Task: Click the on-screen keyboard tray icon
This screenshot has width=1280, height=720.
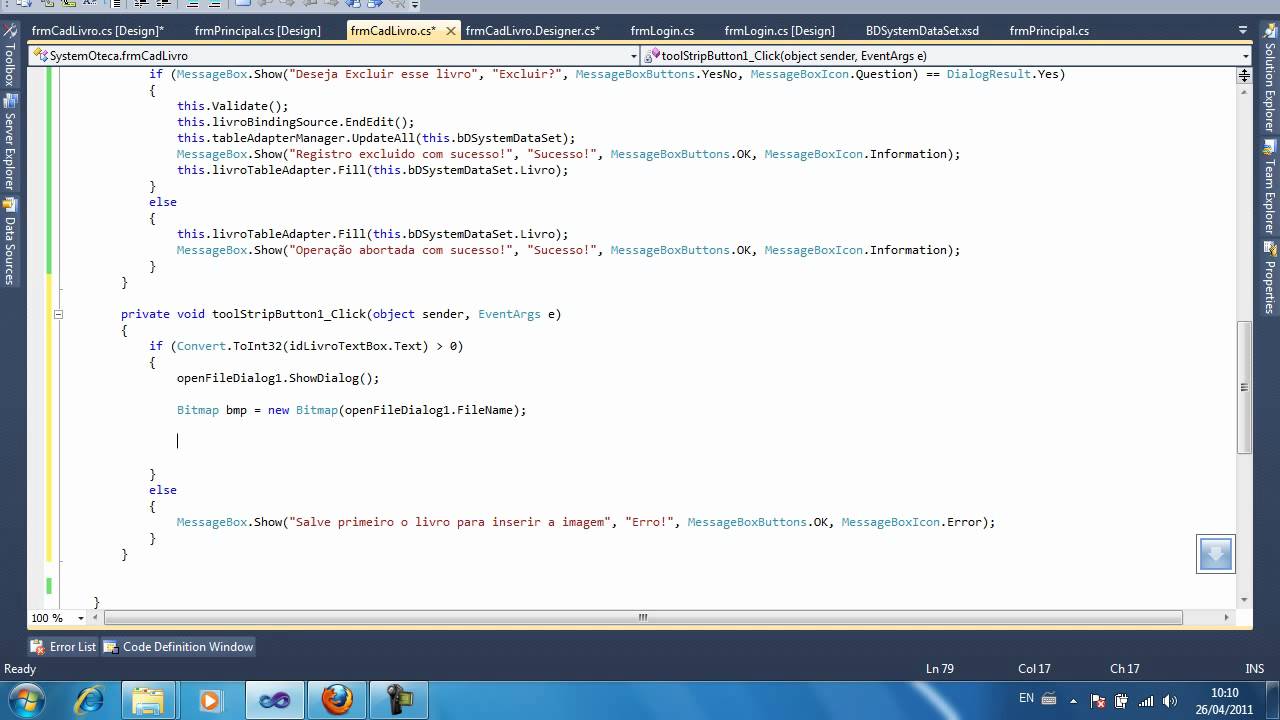Action: [x=1049, y=700]
